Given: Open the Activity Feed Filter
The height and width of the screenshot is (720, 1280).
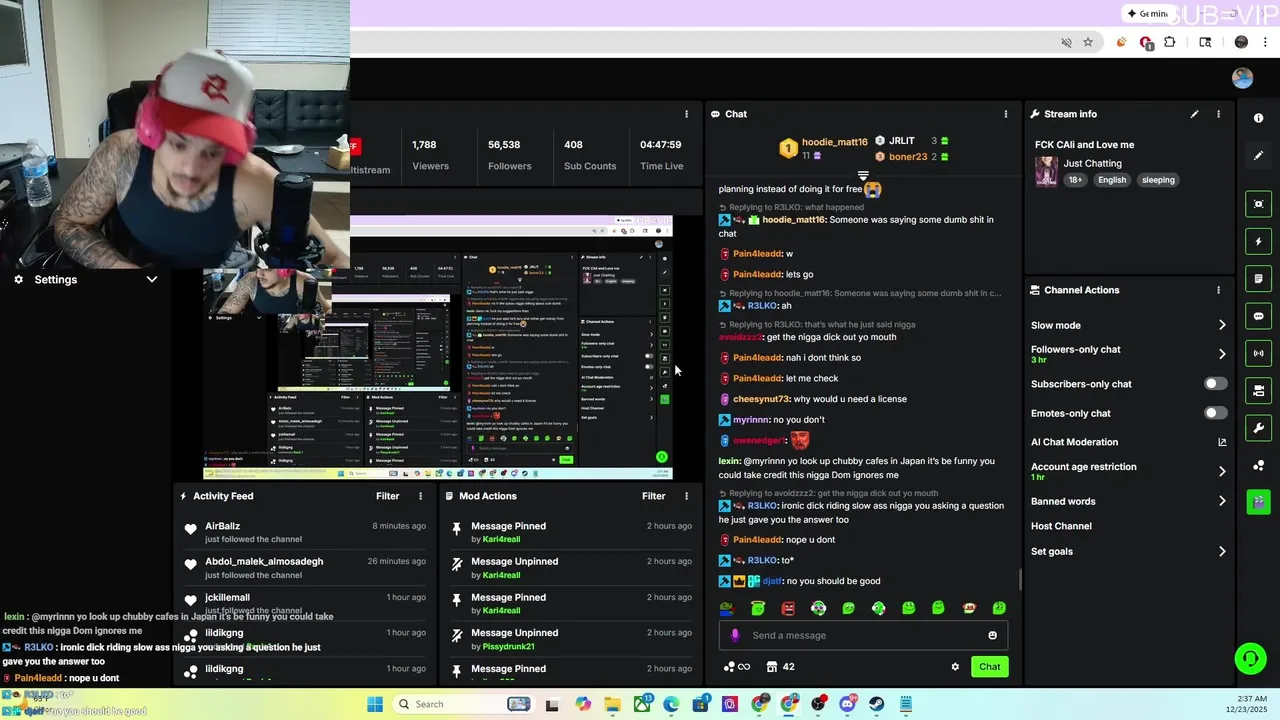Looking at the screenshot, I should point(387,496).
